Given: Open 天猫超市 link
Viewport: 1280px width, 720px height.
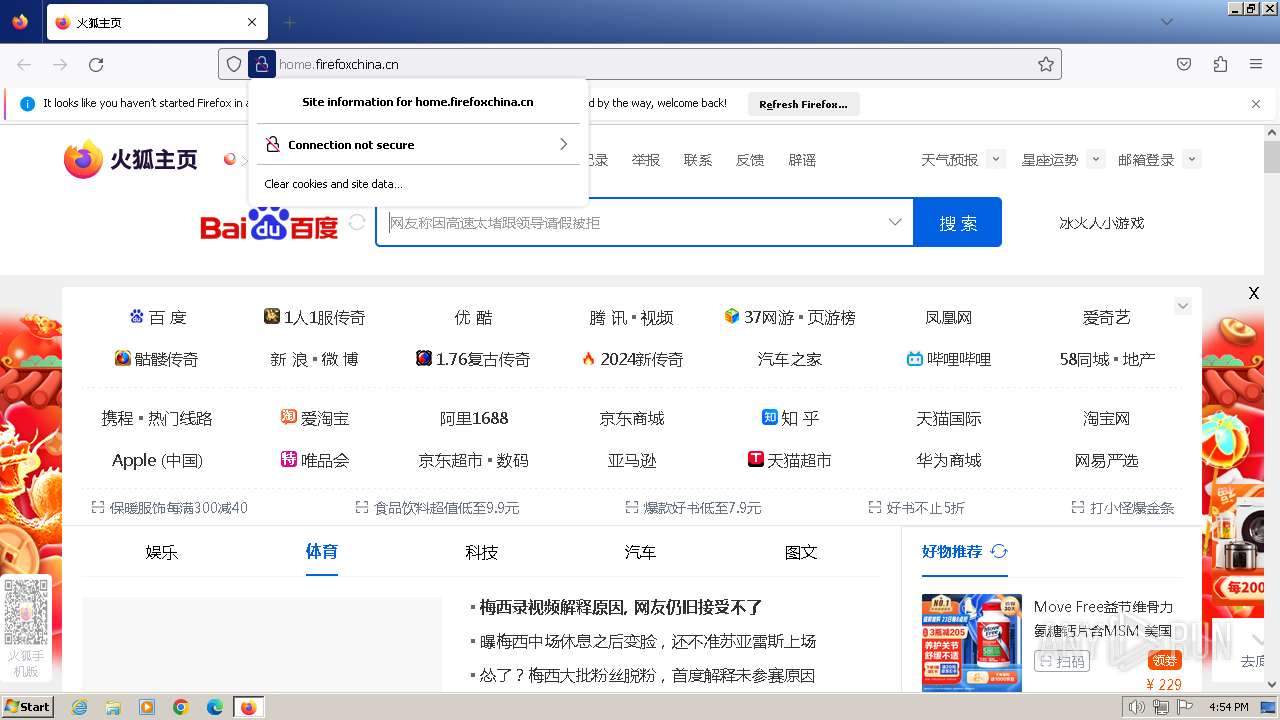Looking at the screenshot, I should tap(790, 460).
